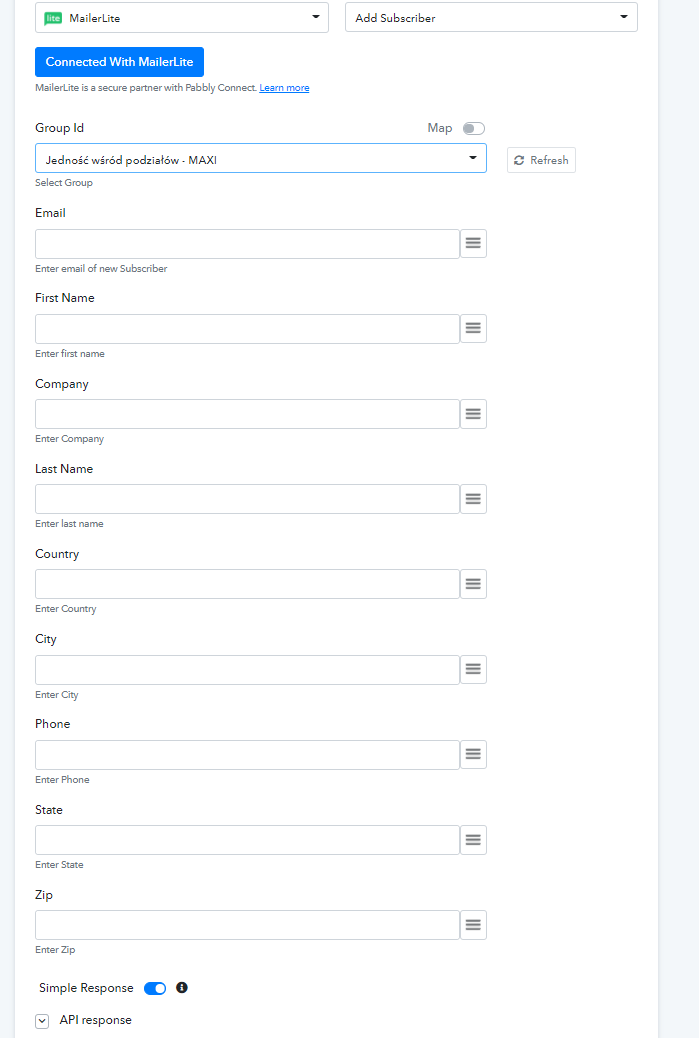
Task: Click into the State input field
Action: coord(248,840)
